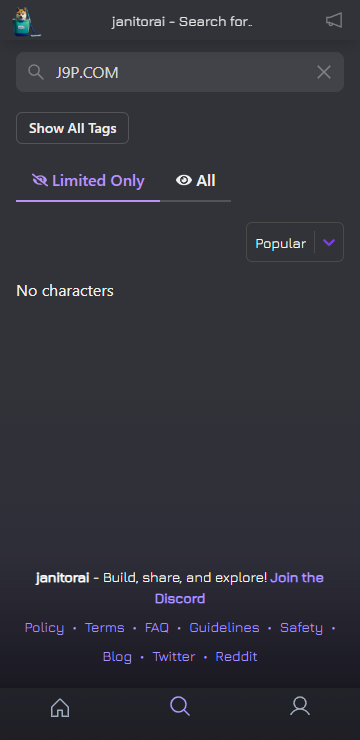This screenshot has width=360, height=740.
Task: Switch to the Limited Only tab
Action: 88,181
